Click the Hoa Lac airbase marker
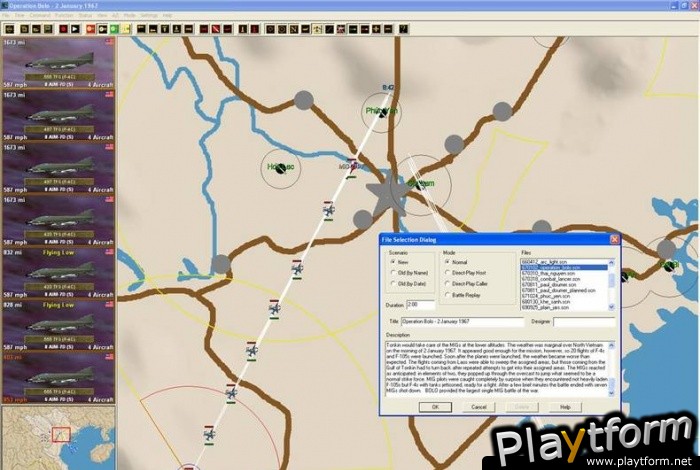This screenshot has height=470, width=700. 281,168
